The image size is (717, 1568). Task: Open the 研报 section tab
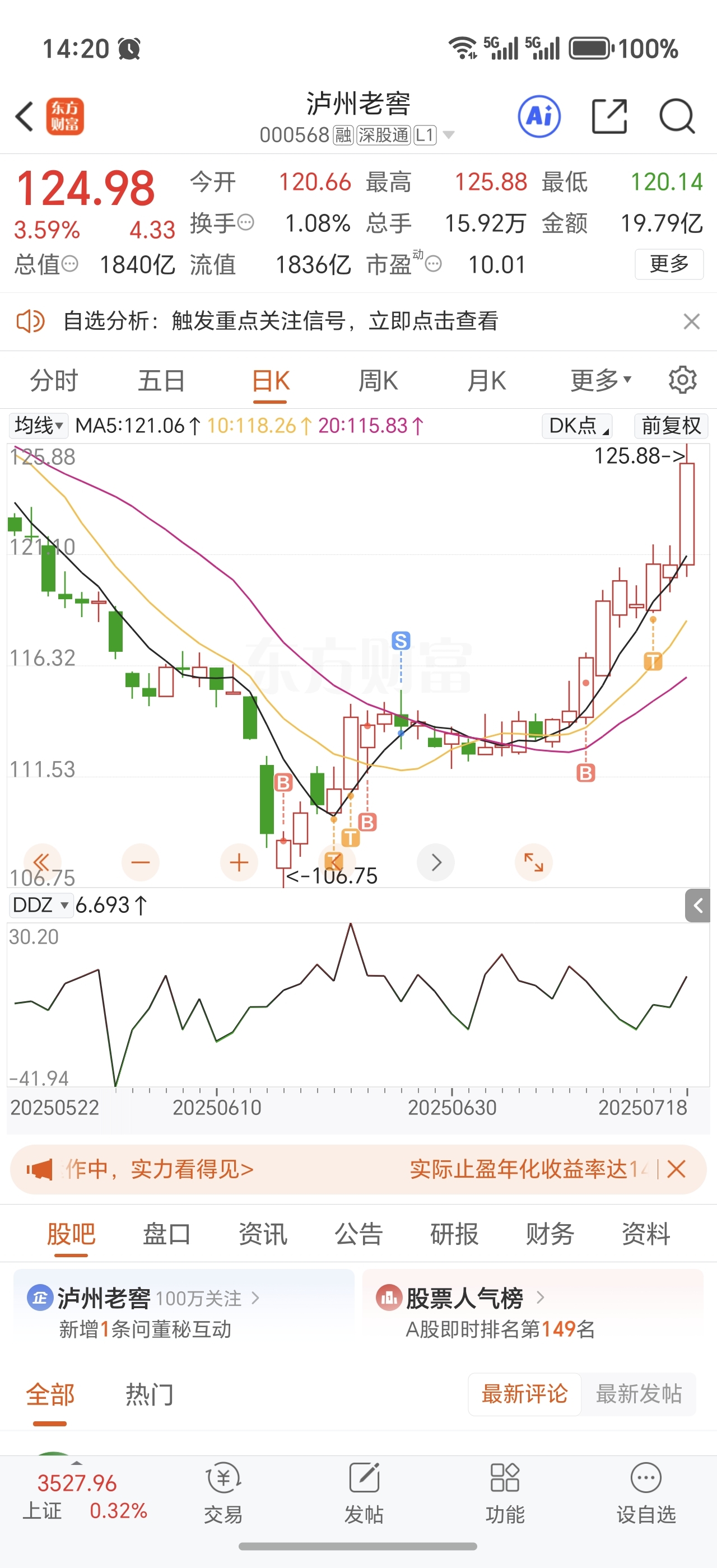pyautogui.click(x=454, y=1234)
